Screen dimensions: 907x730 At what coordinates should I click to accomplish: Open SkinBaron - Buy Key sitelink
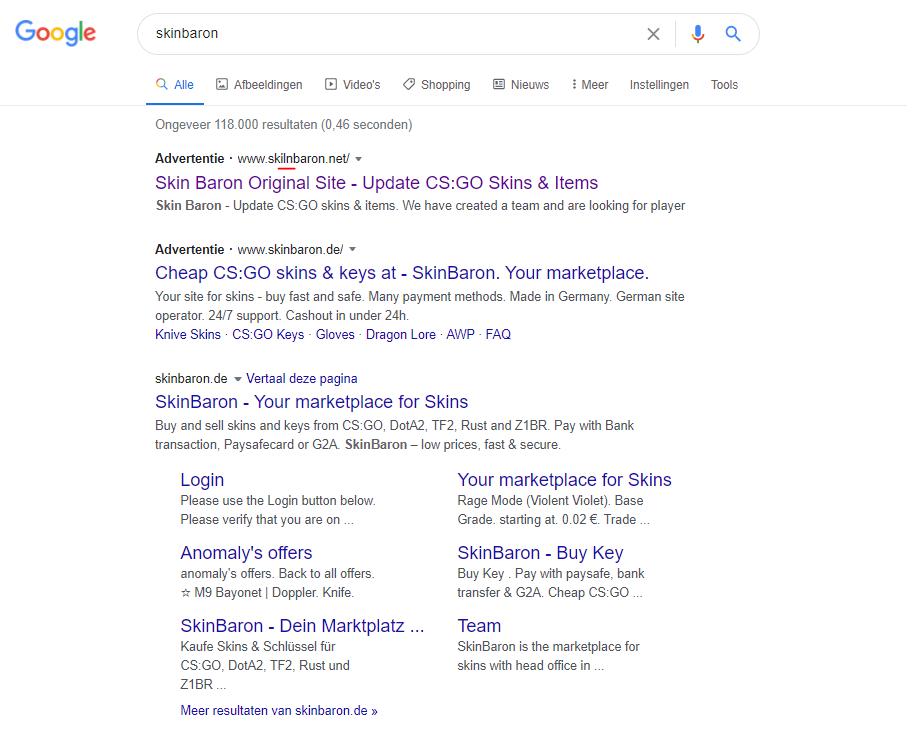coord(540,552)
